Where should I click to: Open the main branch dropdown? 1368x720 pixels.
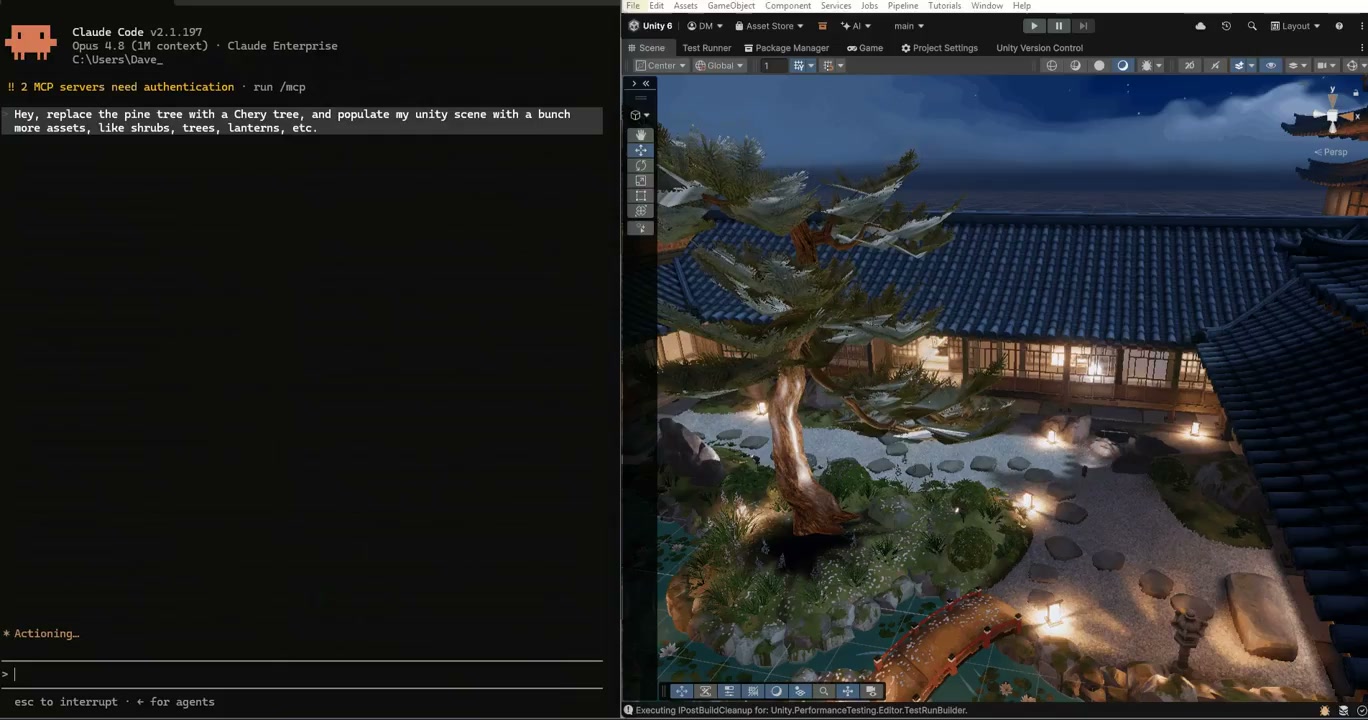pos(909,26)
